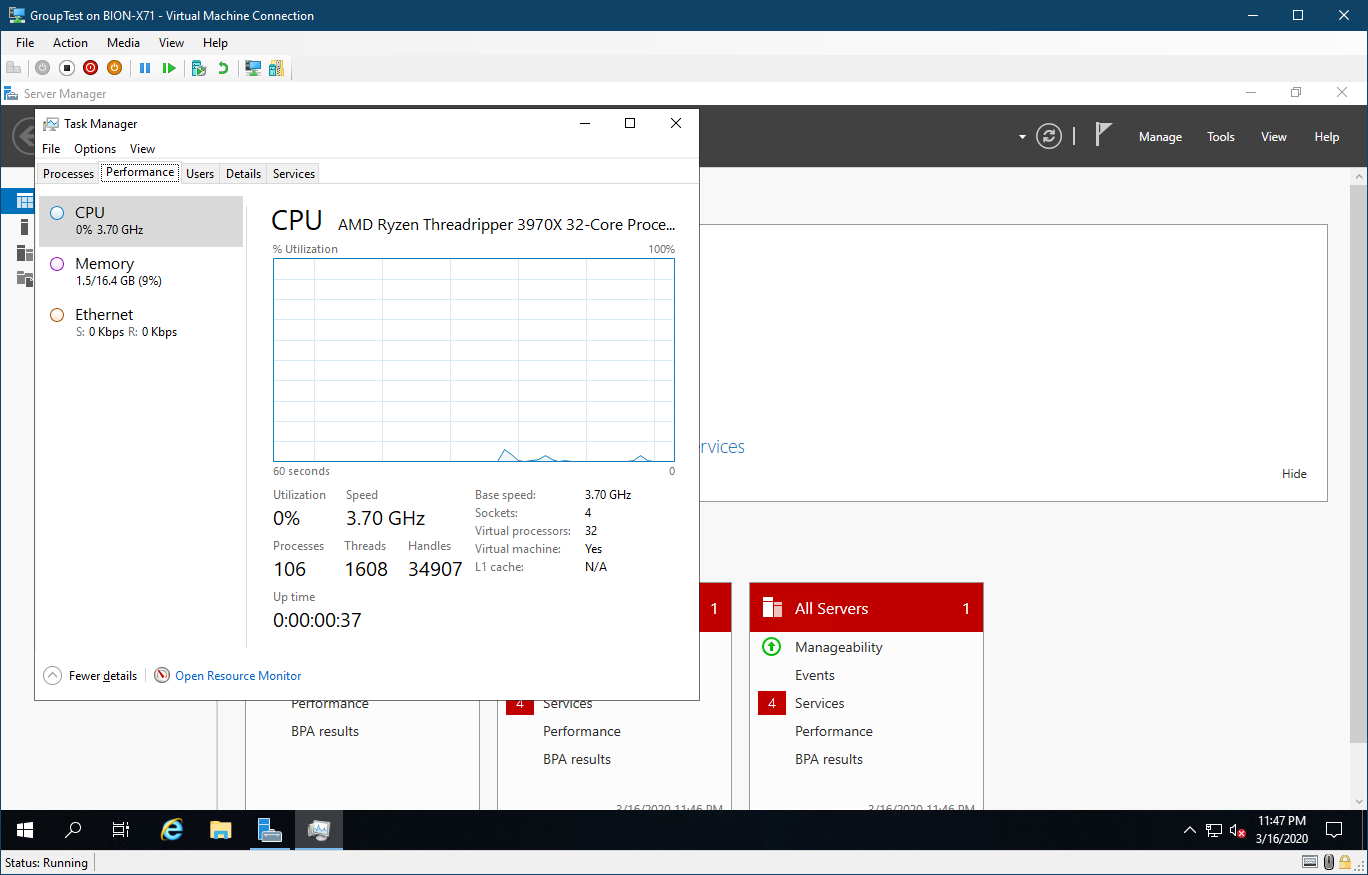Select the Performance tab

click(140, 172)
